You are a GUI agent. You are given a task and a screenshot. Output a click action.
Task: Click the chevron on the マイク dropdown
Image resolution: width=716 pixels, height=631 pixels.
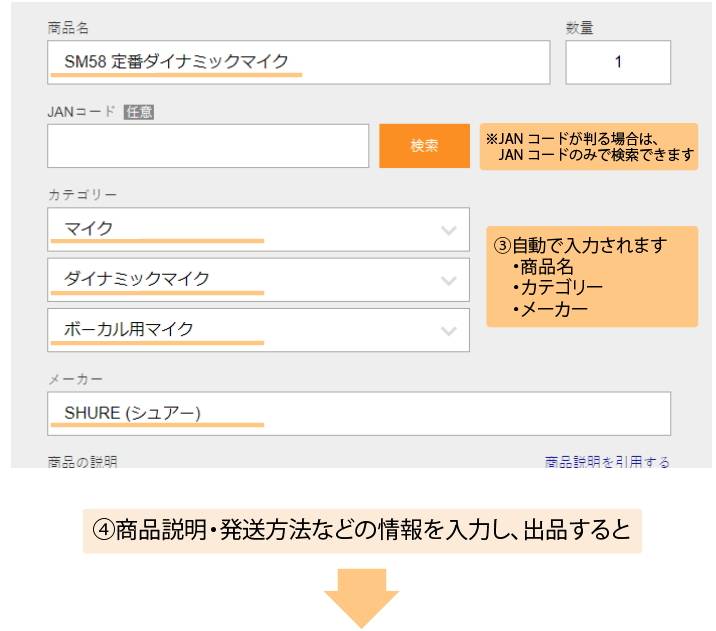pyautogui.click(x=447, y=230)
